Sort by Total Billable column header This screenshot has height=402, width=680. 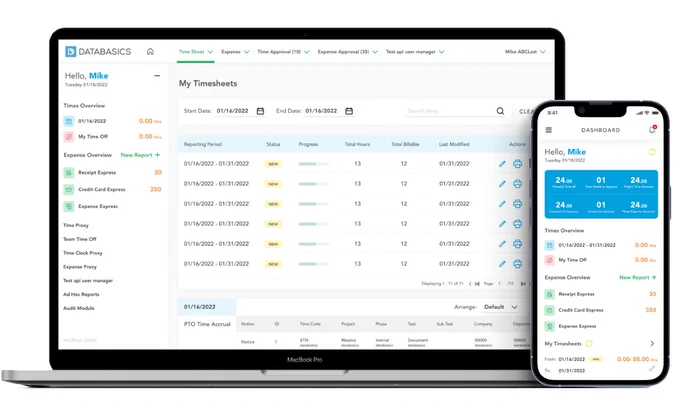click(x=405, y=144)
